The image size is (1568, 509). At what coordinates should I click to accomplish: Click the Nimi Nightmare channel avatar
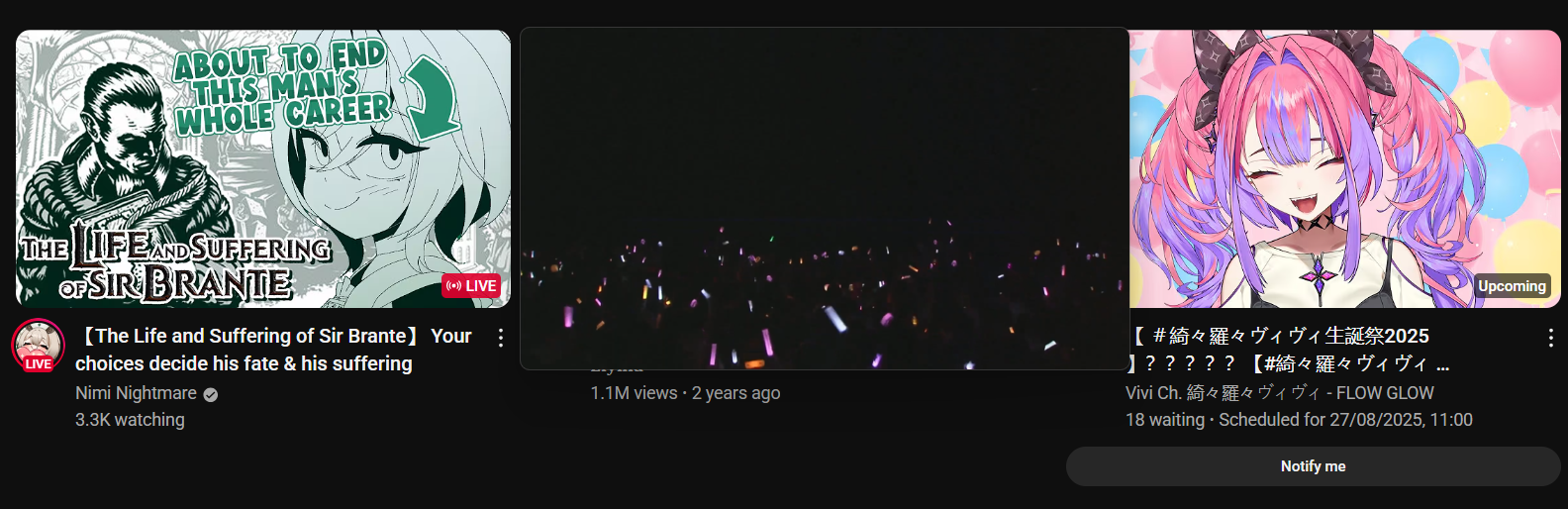[x=39, y=345]
